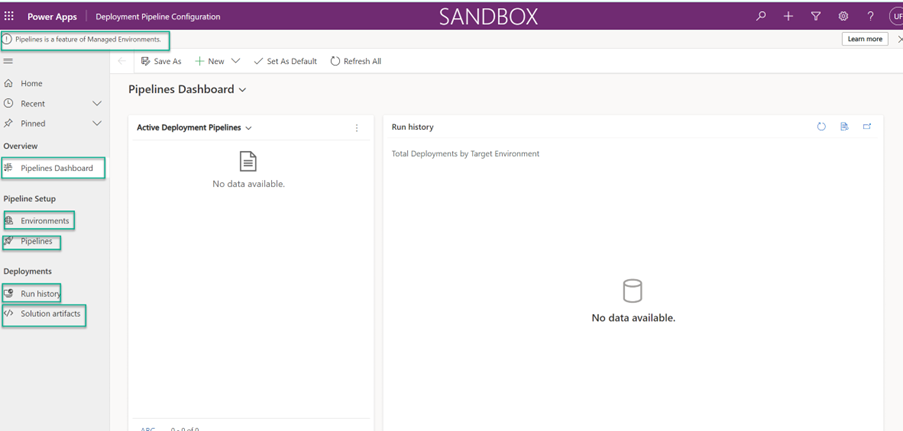Image resolution: width=903 pixels, height=431 pixels.
Task: Open the advanced filter funnel icon
Action: (815, 16)
